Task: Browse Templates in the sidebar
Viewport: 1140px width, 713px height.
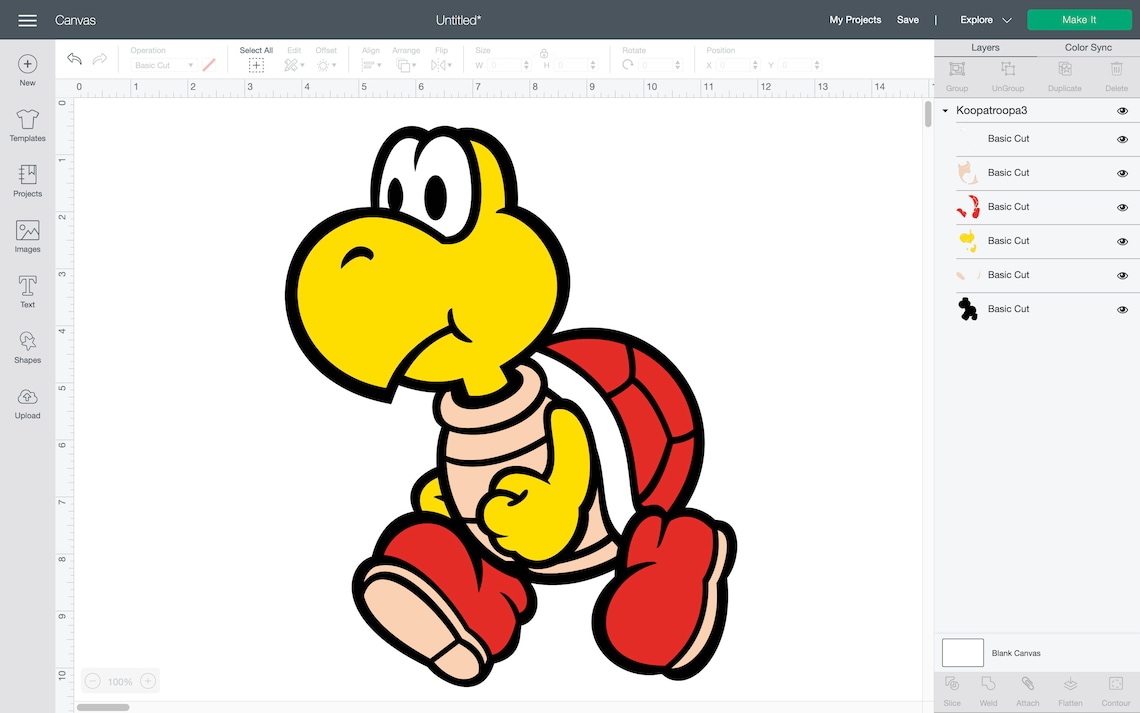Action: click(x=27, y=124)
